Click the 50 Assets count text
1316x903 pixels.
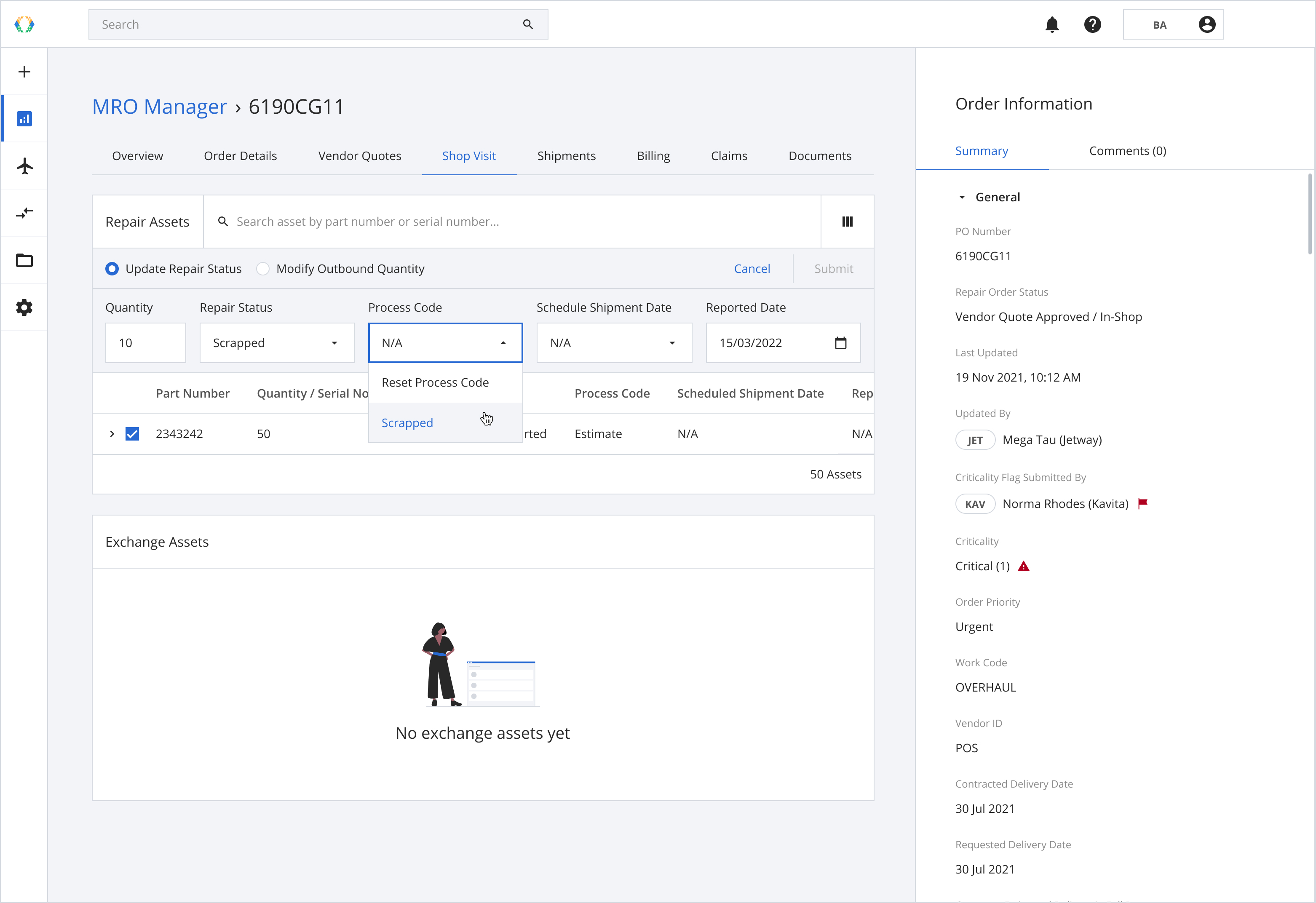pos(835,474)
